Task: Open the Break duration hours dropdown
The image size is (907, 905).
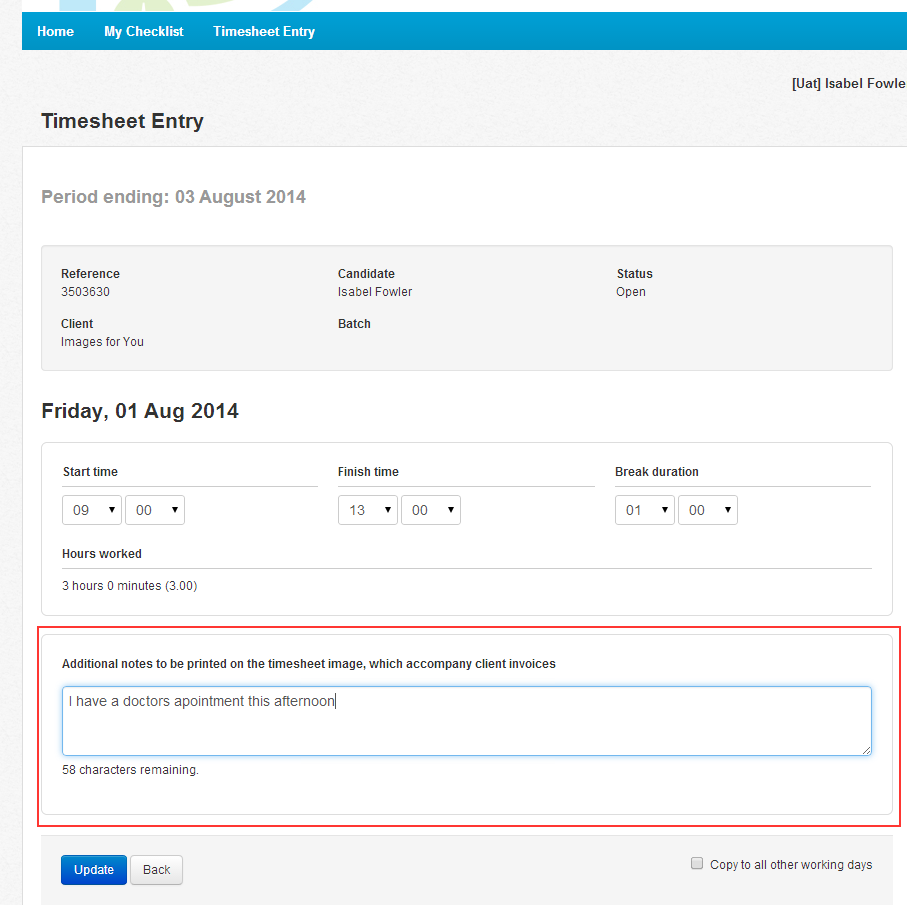Action: pos(644,510)
